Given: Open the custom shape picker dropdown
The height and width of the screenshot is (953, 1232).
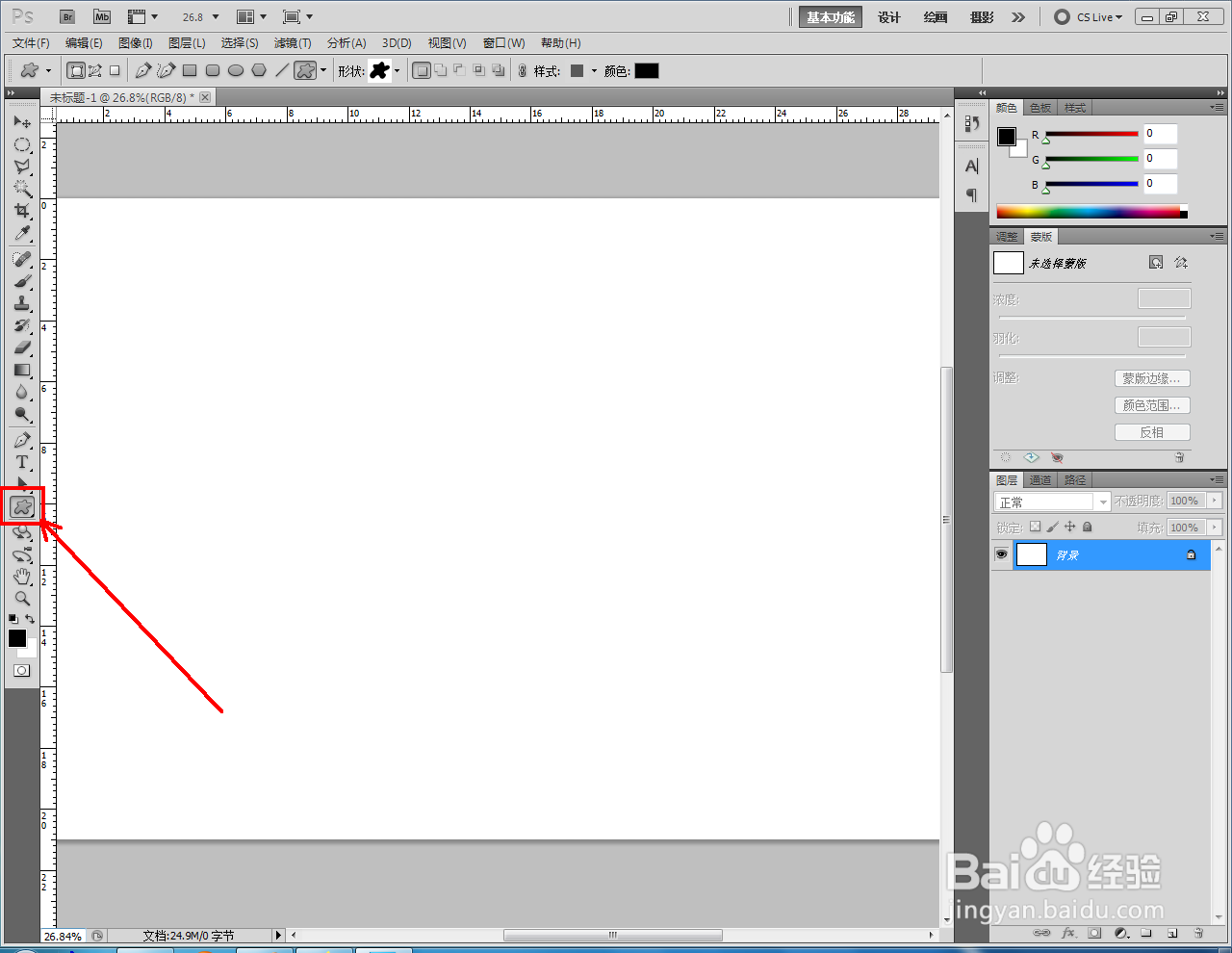Looking at the screenshot, I should pos(397,71).
